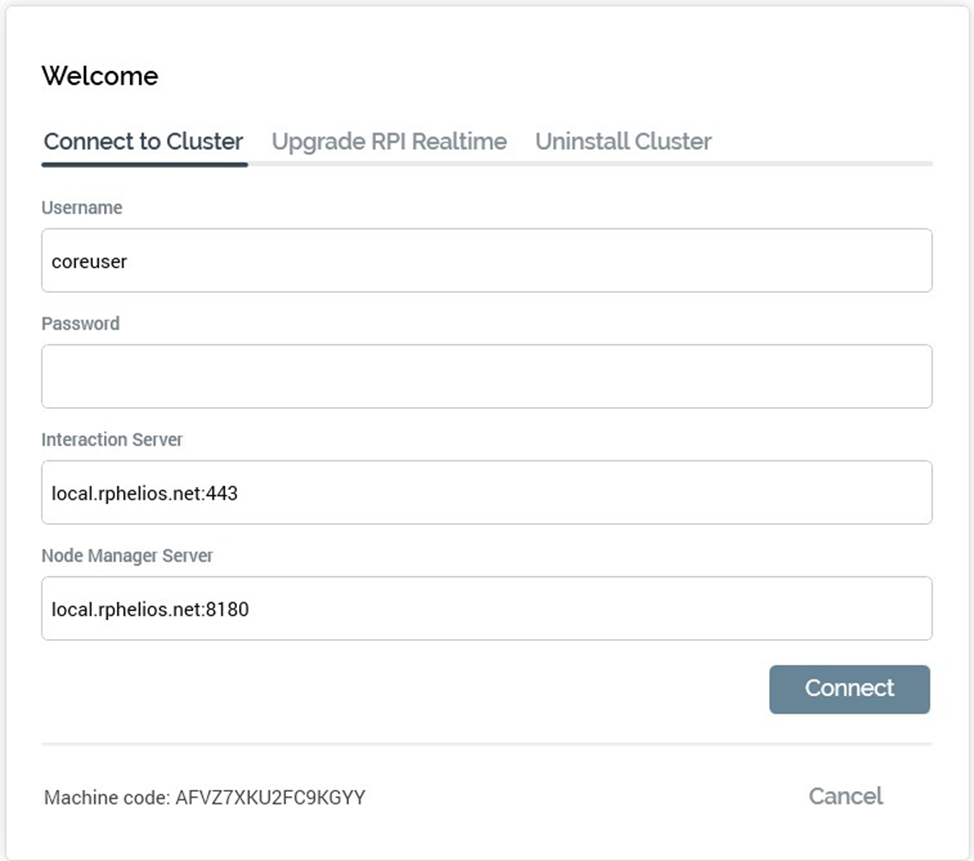This screenshot has width=974, height=861.
Task: Click the Node Manager Server label
Action: [x=127, y=556]
